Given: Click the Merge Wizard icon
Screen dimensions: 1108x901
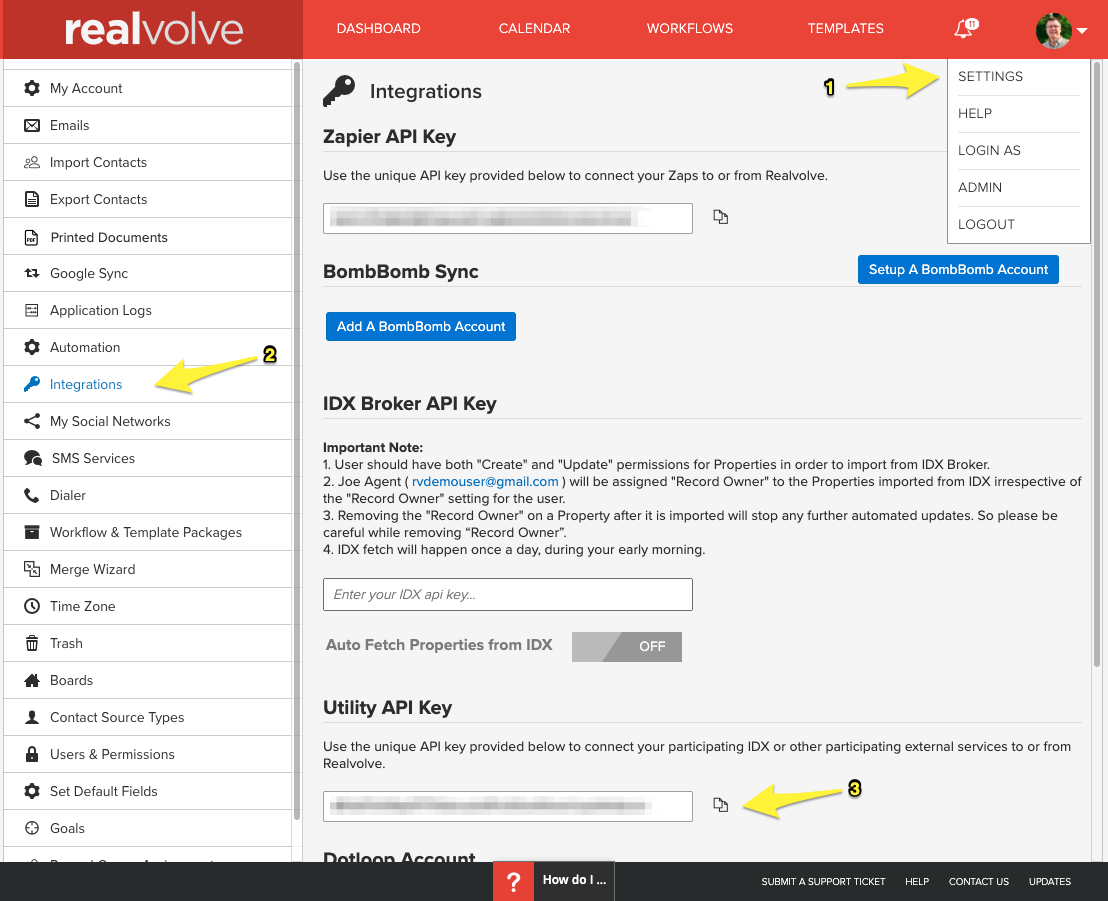Looking at the screenshot, I should coord(32,569).
